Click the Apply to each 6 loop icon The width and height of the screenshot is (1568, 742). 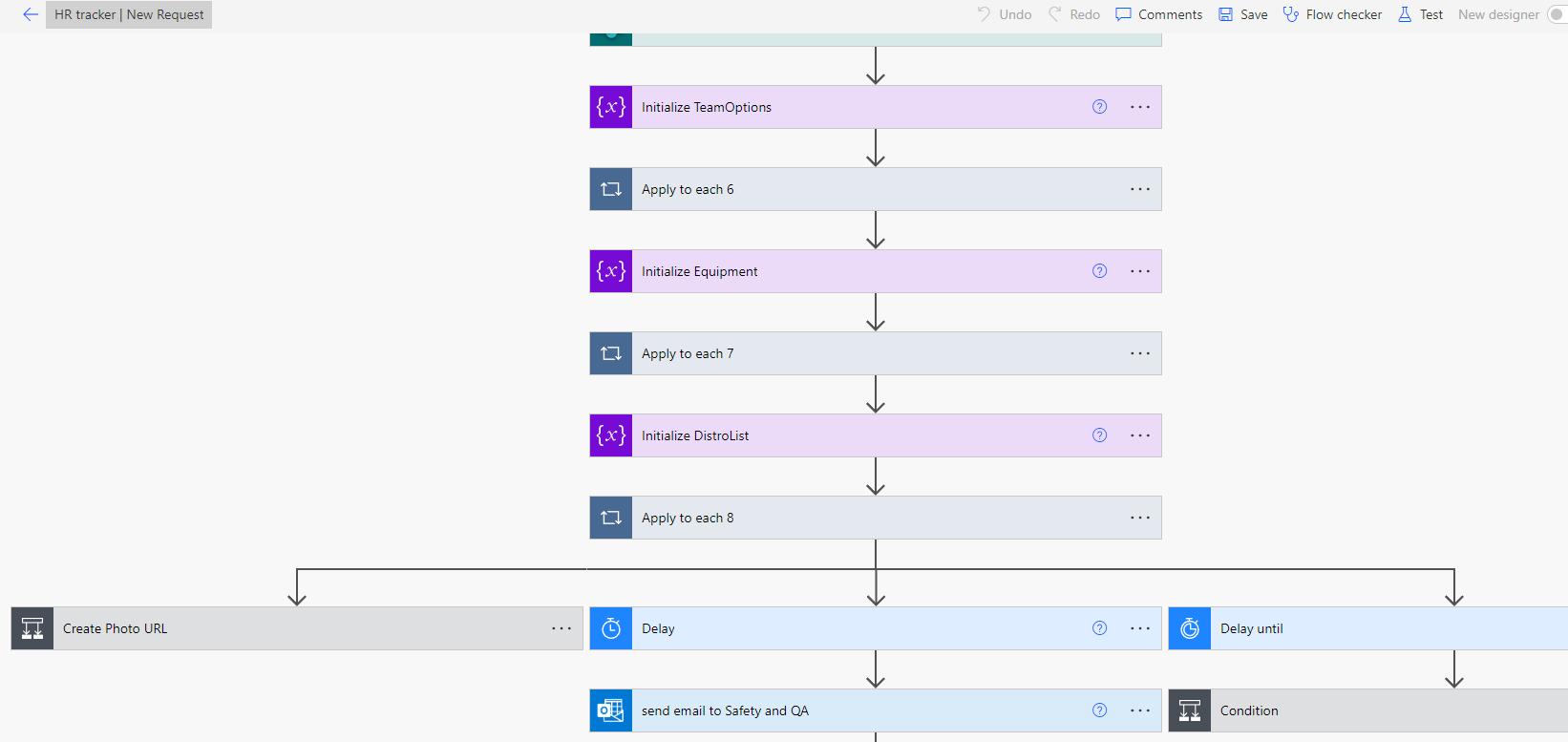point(611,189)
